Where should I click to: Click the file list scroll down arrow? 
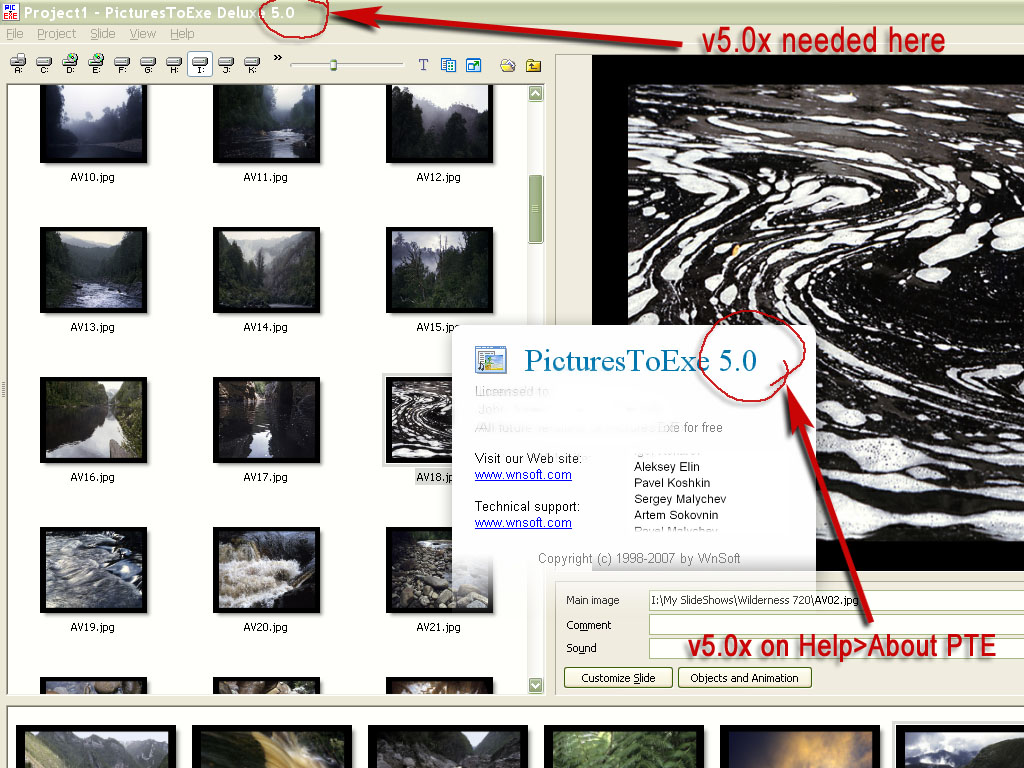pyautogui.click(x=536, y=685)
